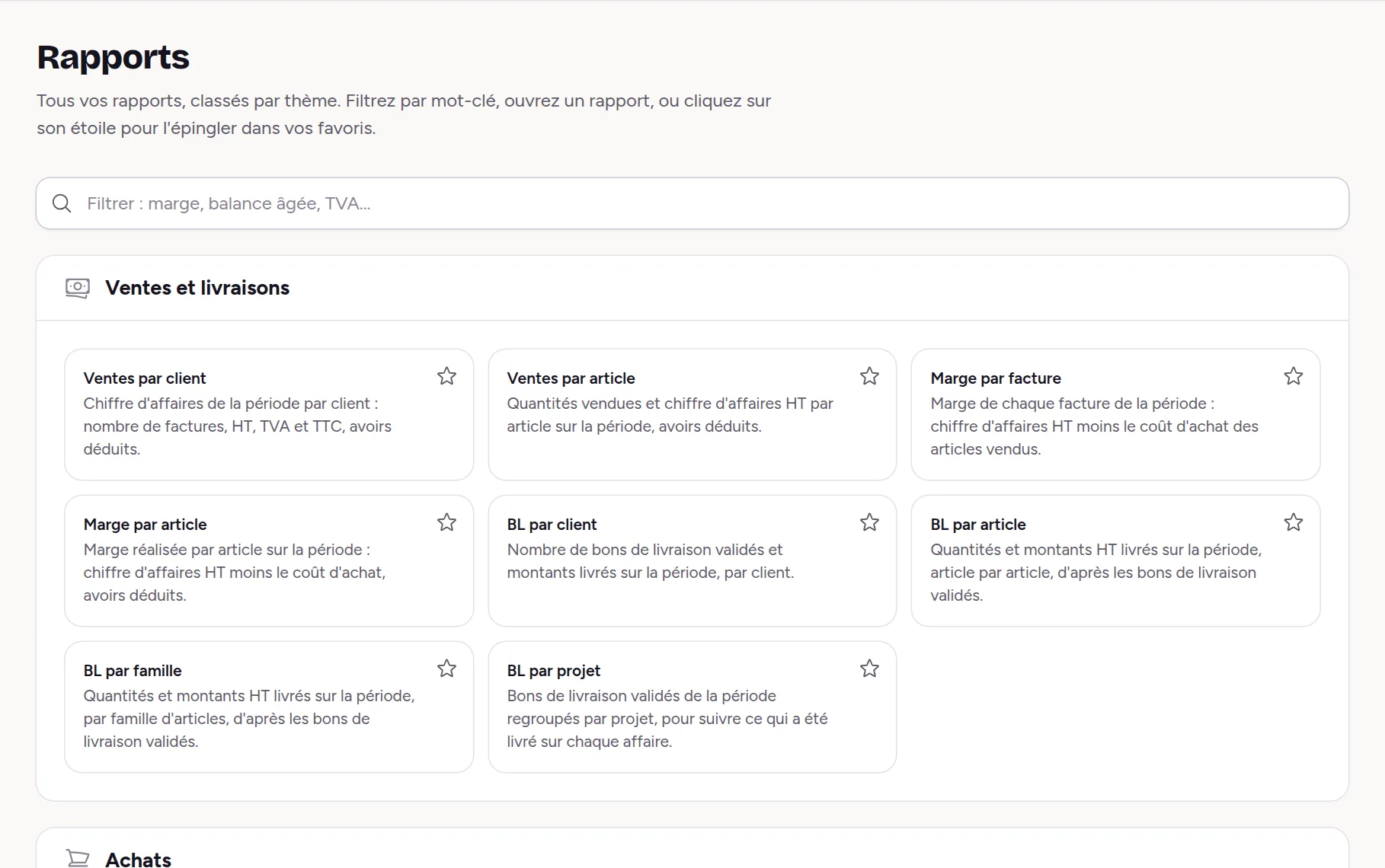
Task: Pin BL par projet using star icon
Action: click(869, 669)
